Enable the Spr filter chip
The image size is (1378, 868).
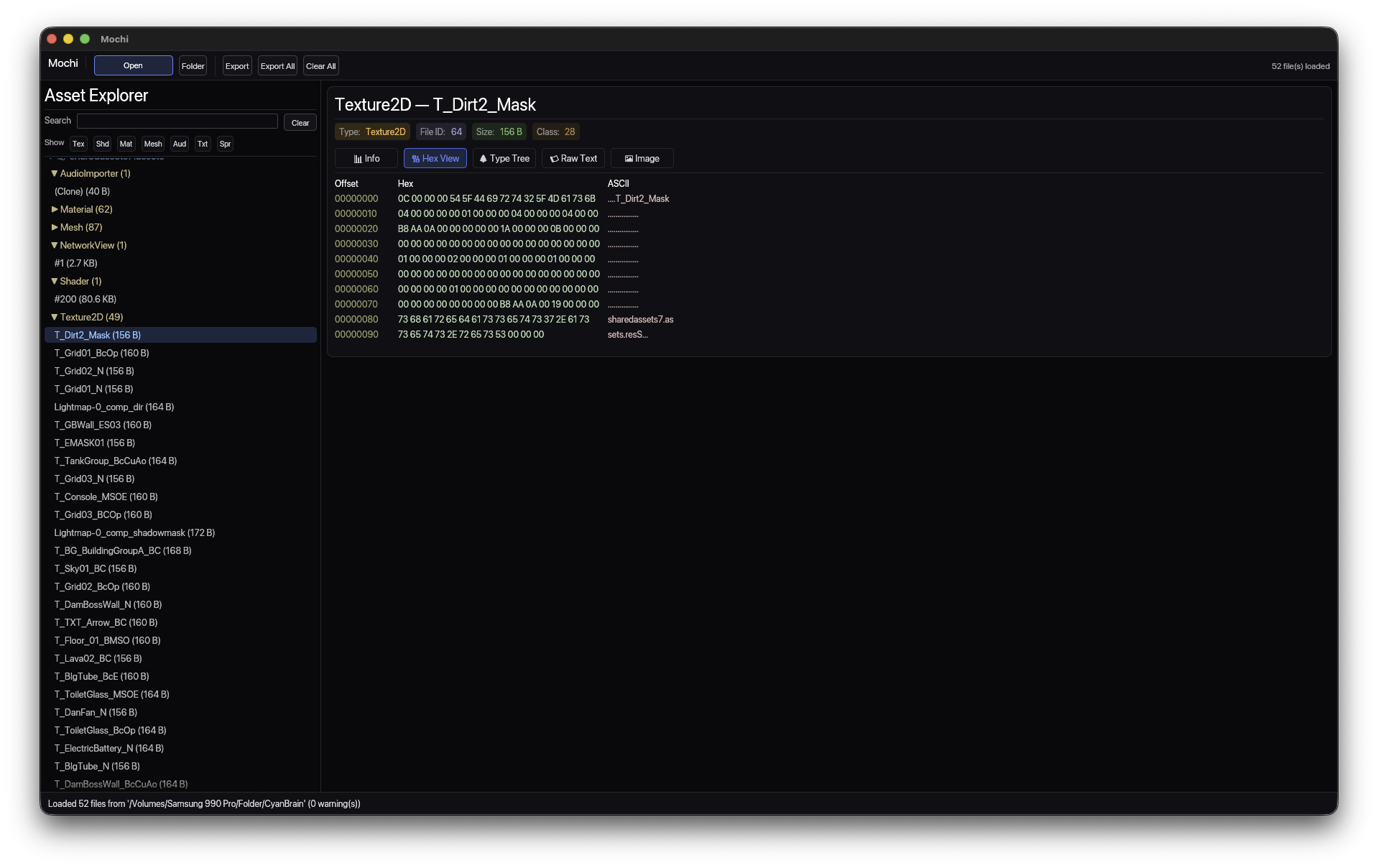point(224,144)
